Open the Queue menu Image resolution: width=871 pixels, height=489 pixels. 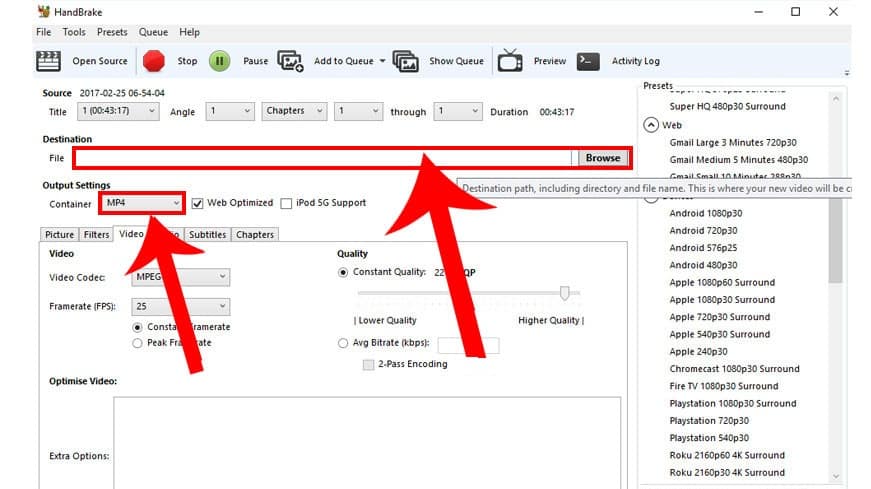coord(153,32)
